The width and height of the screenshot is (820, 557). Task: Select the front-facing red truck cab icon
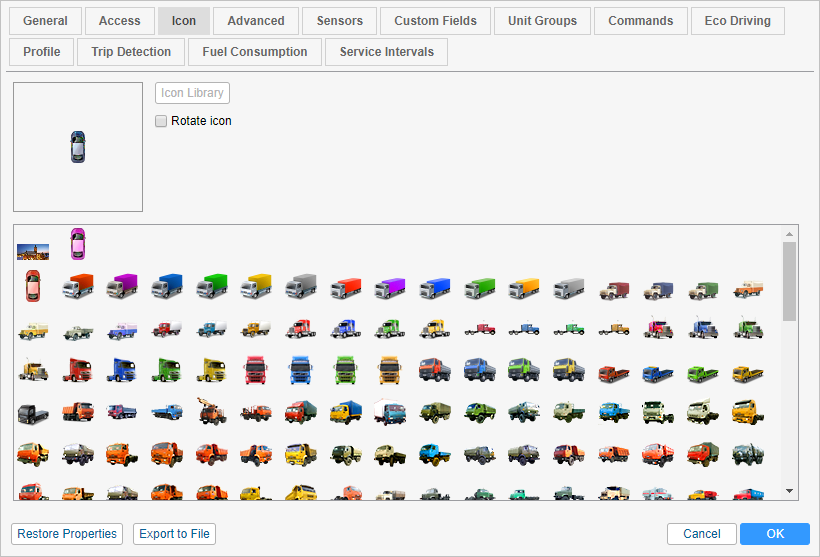[256, 370]
